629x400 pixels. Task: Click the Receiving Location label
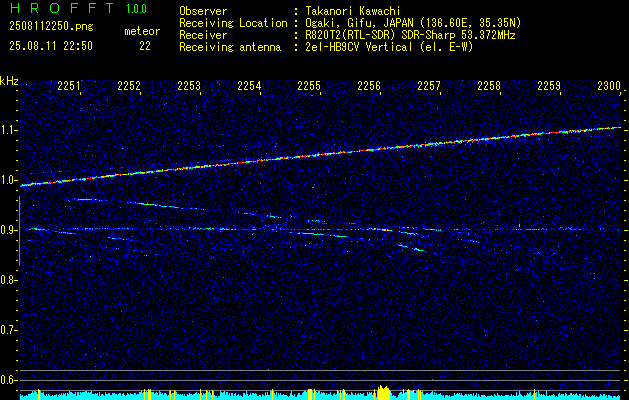[x=233, y=23]
